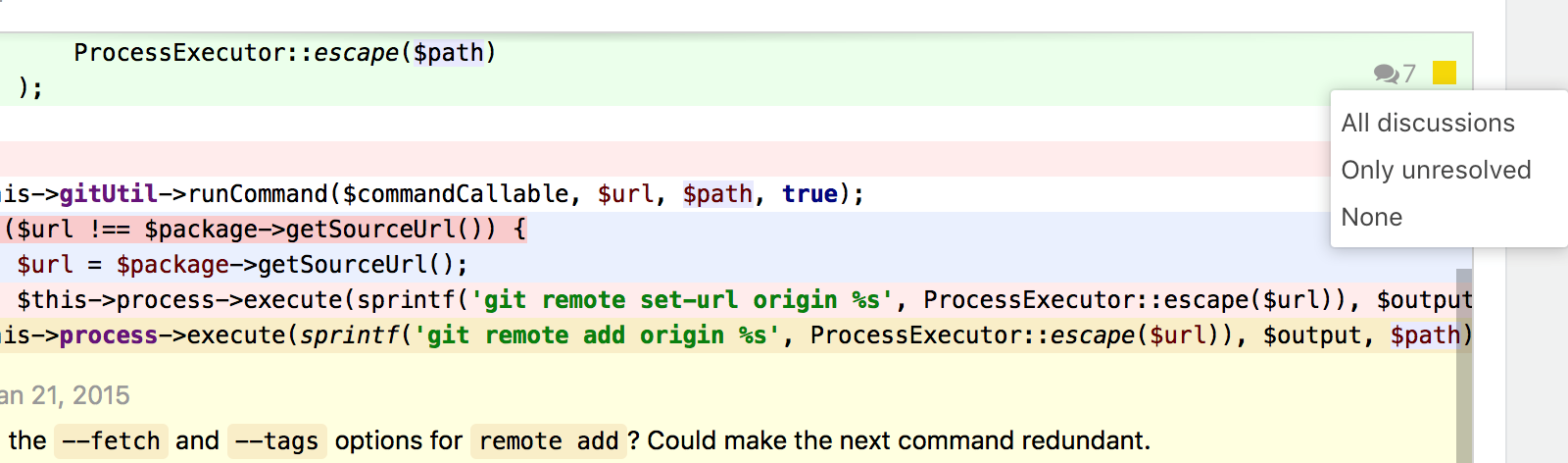Click the 'git remote set-url origin %s' string
This screenshot has width=1568, height=463.
click(682, 300)
